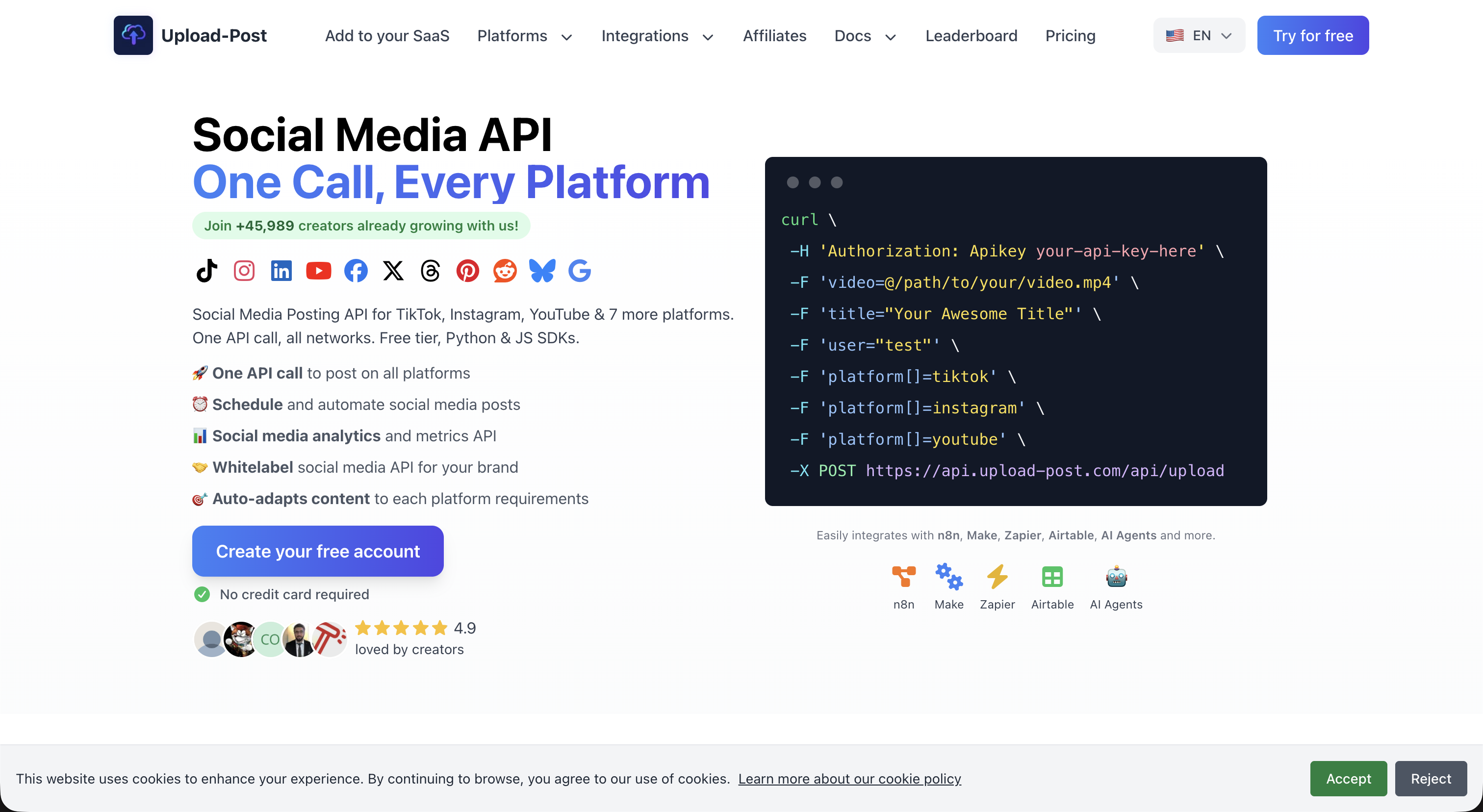Click the Pinterest platform icon
This screenshot has height=812, width=1483.
(467, 271)
